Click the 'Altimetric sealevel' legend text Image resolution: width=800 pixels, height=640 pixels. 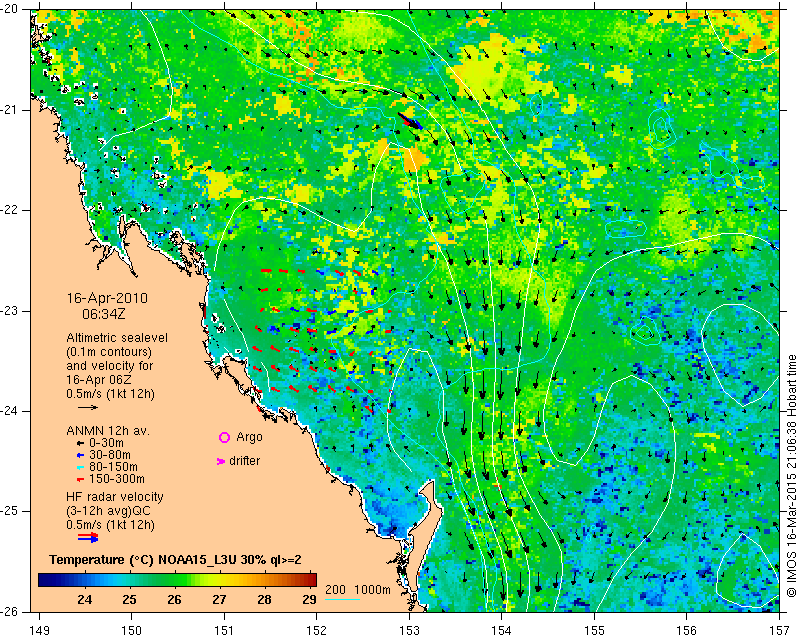pyautogui.click(x=117, y=338)
